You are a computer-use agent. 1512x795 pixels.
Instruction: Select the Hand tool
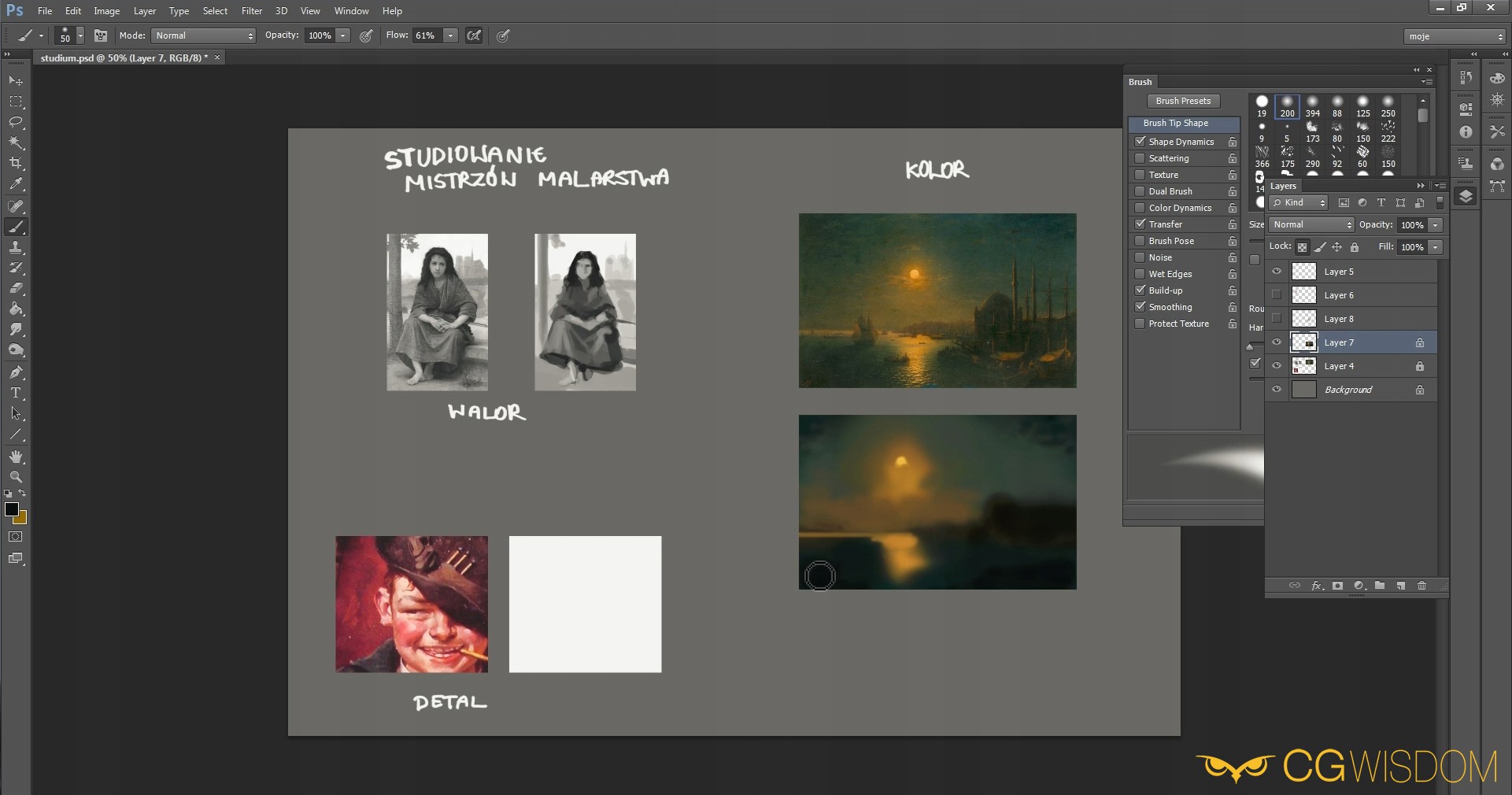coord(16,457)
